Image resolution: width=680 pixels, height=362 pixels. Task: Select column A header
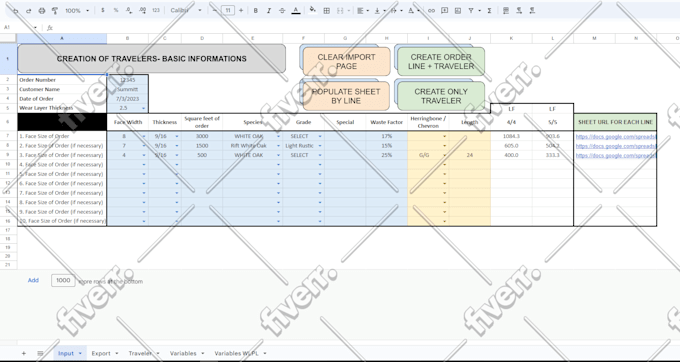click(x=62, y=39)
